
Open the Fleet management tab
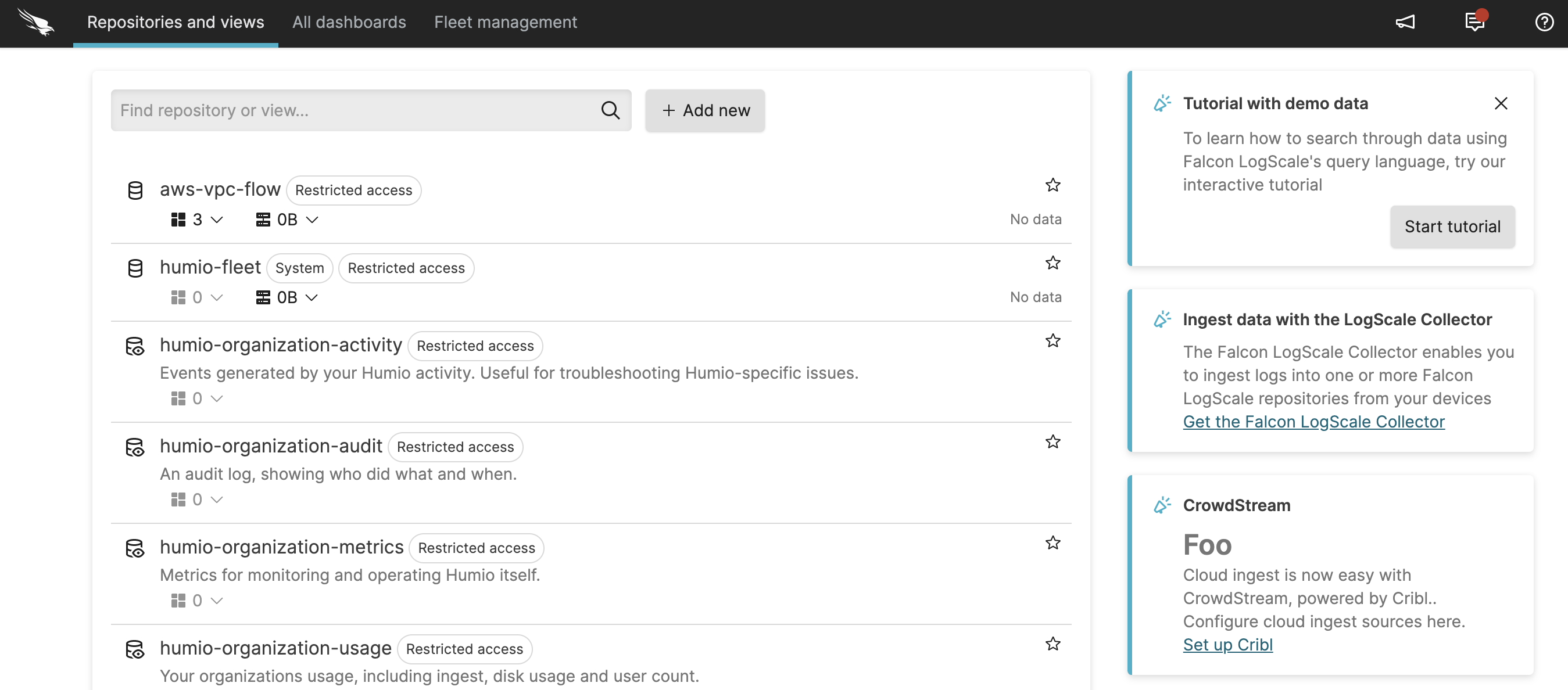(x=505, y=22)
